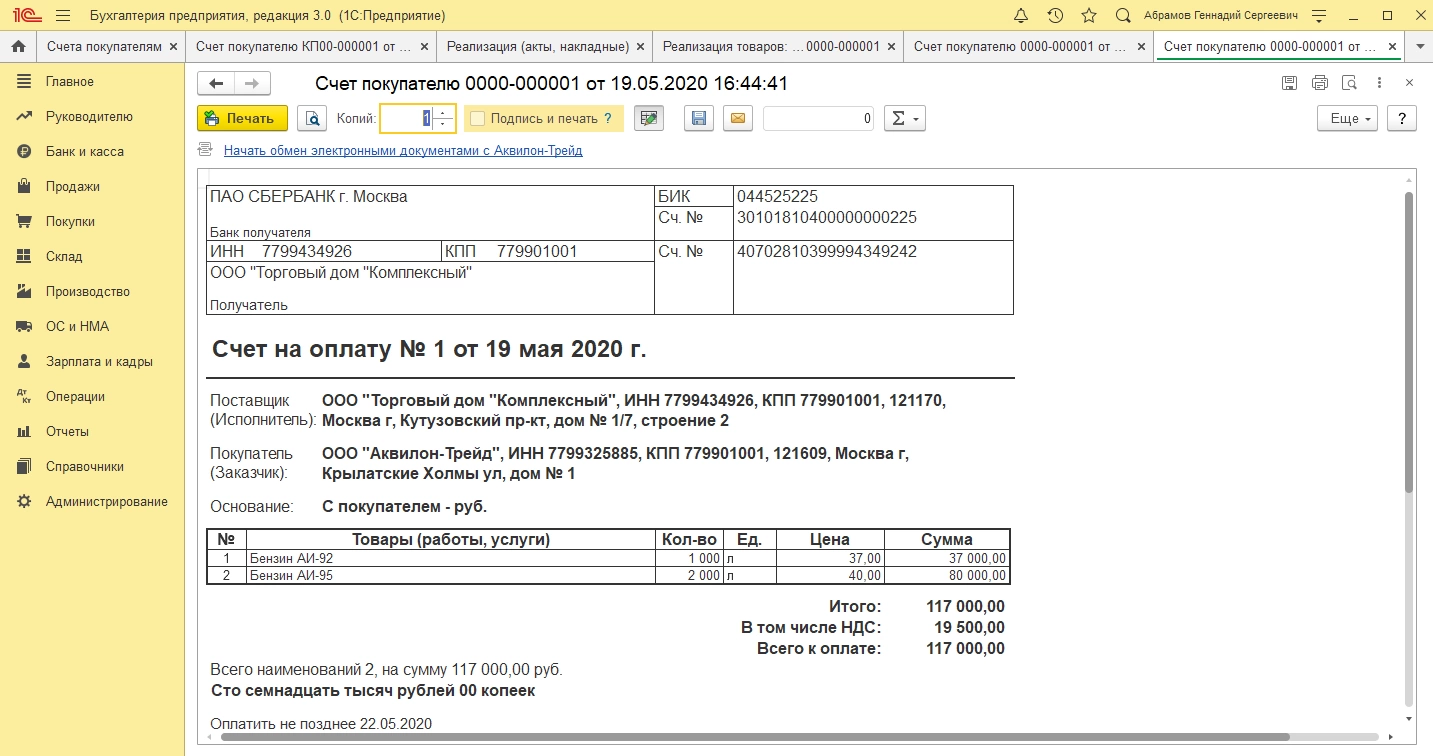Open search with the title bar magnifier
Screen dimensions: 1433x756
1123,16
